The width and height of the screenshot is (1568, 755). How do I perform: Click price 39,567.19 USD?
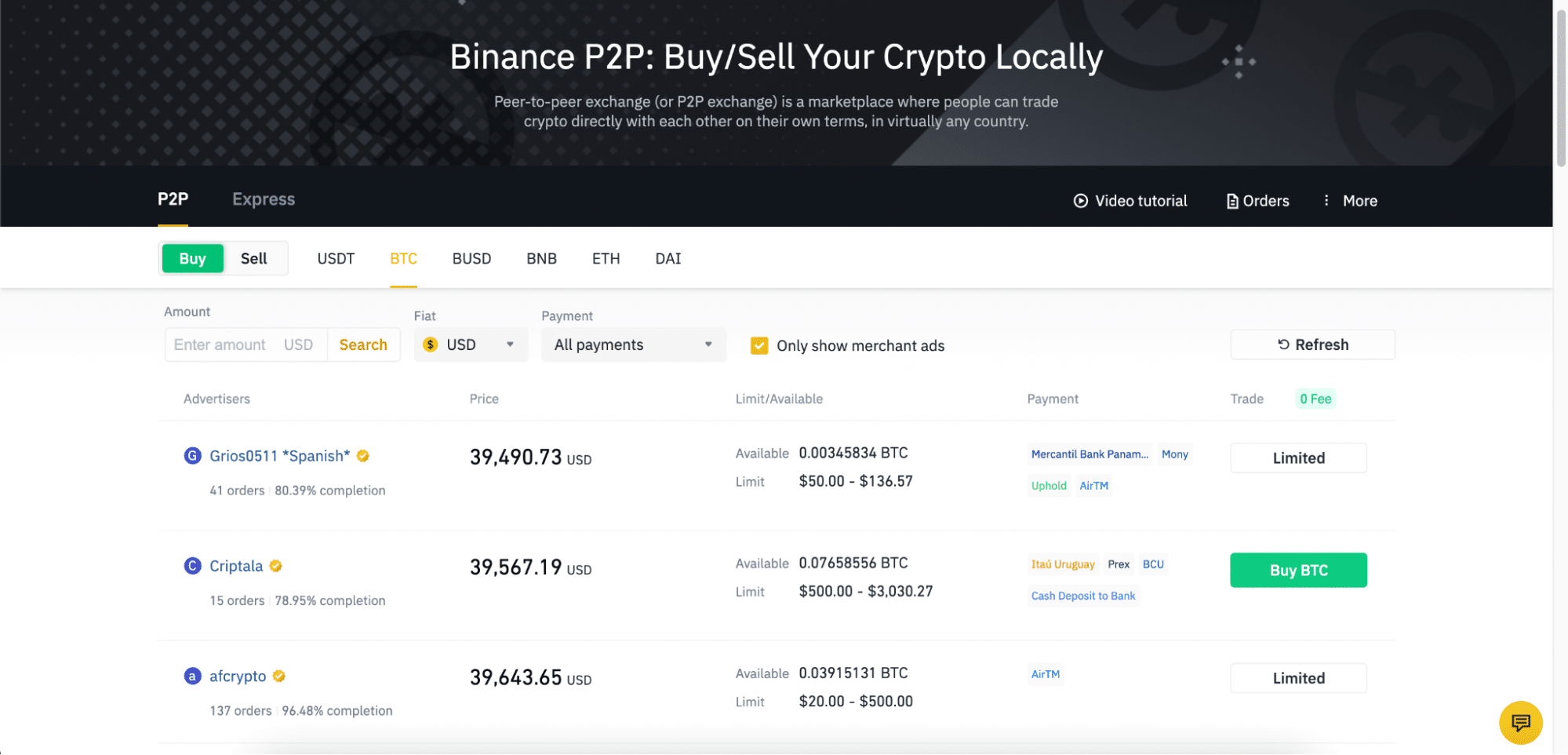pos(530,567)
